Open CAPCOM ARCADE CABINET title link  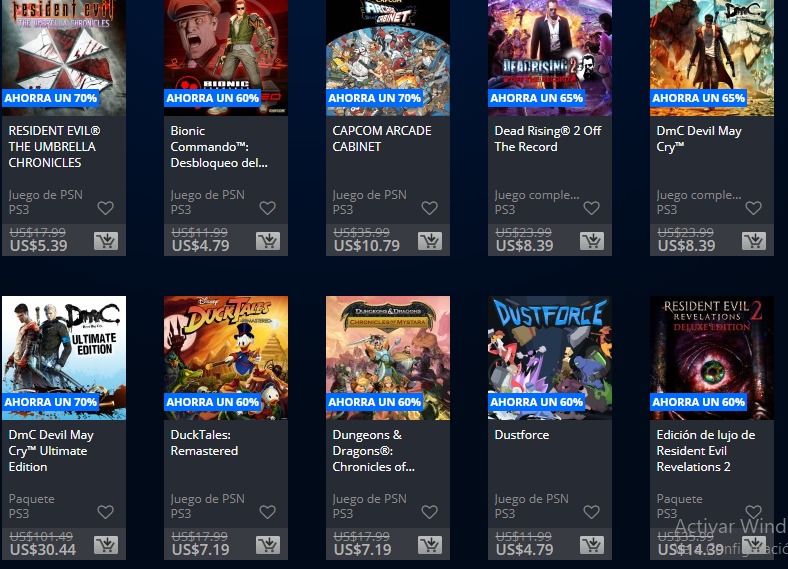click(x=381, y=139)
